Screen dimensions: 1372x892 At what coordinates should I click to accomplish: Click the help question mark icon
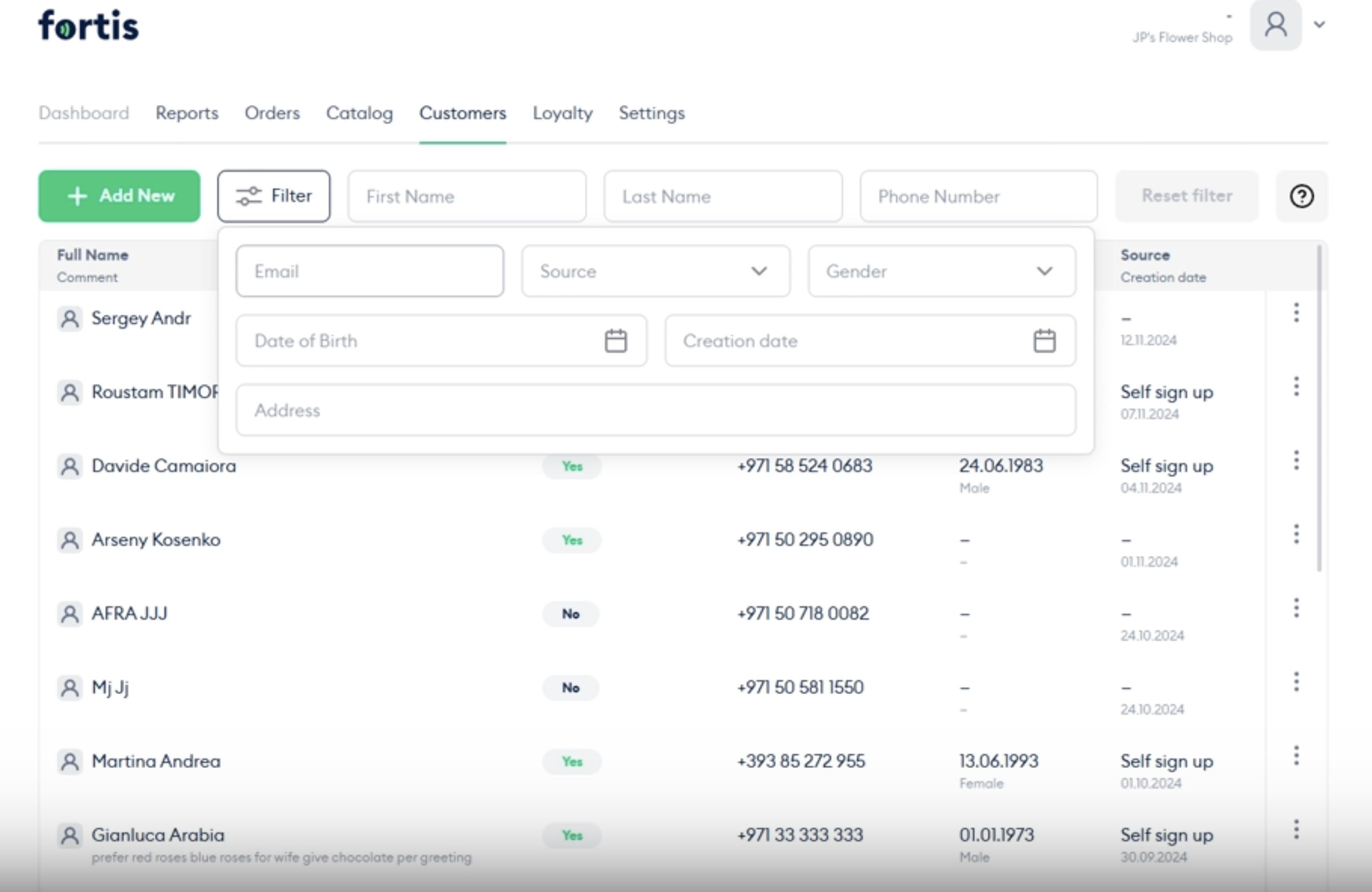pyautogui.click(x=1301, y=196)
